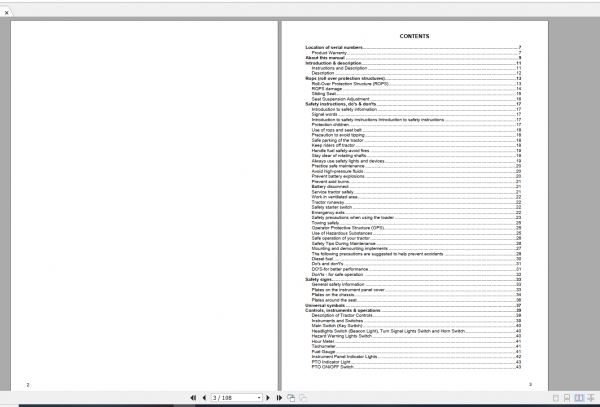Click 'Precaution to avoid tipping' entry
The width and height of the screenshot is (600, 407).
[x=338, y=135]
